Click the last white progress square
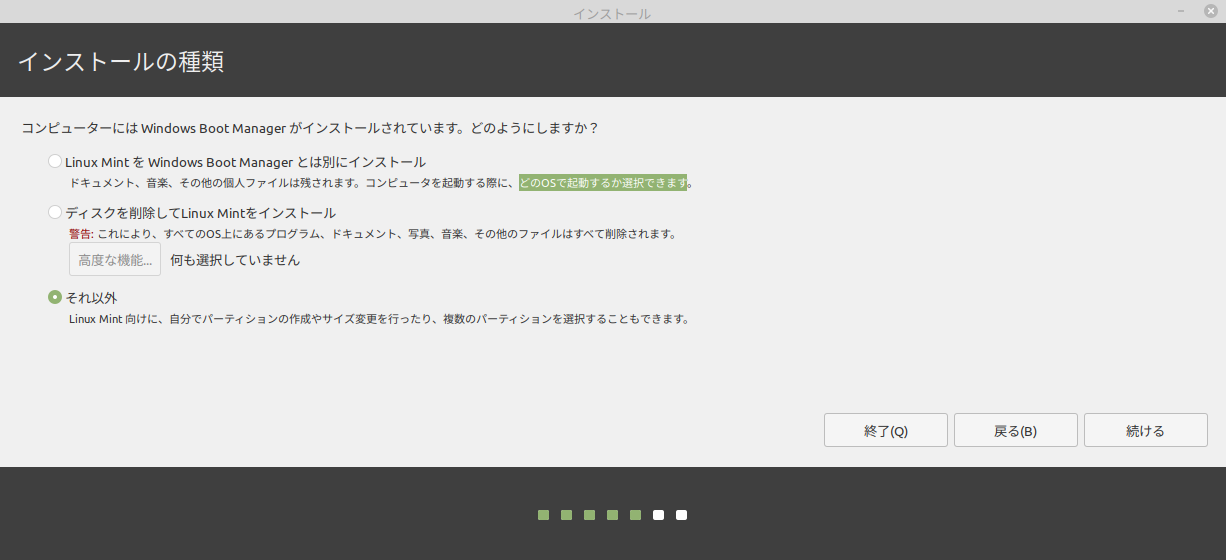The image size is (1226, 560). (x=682, y=515)
